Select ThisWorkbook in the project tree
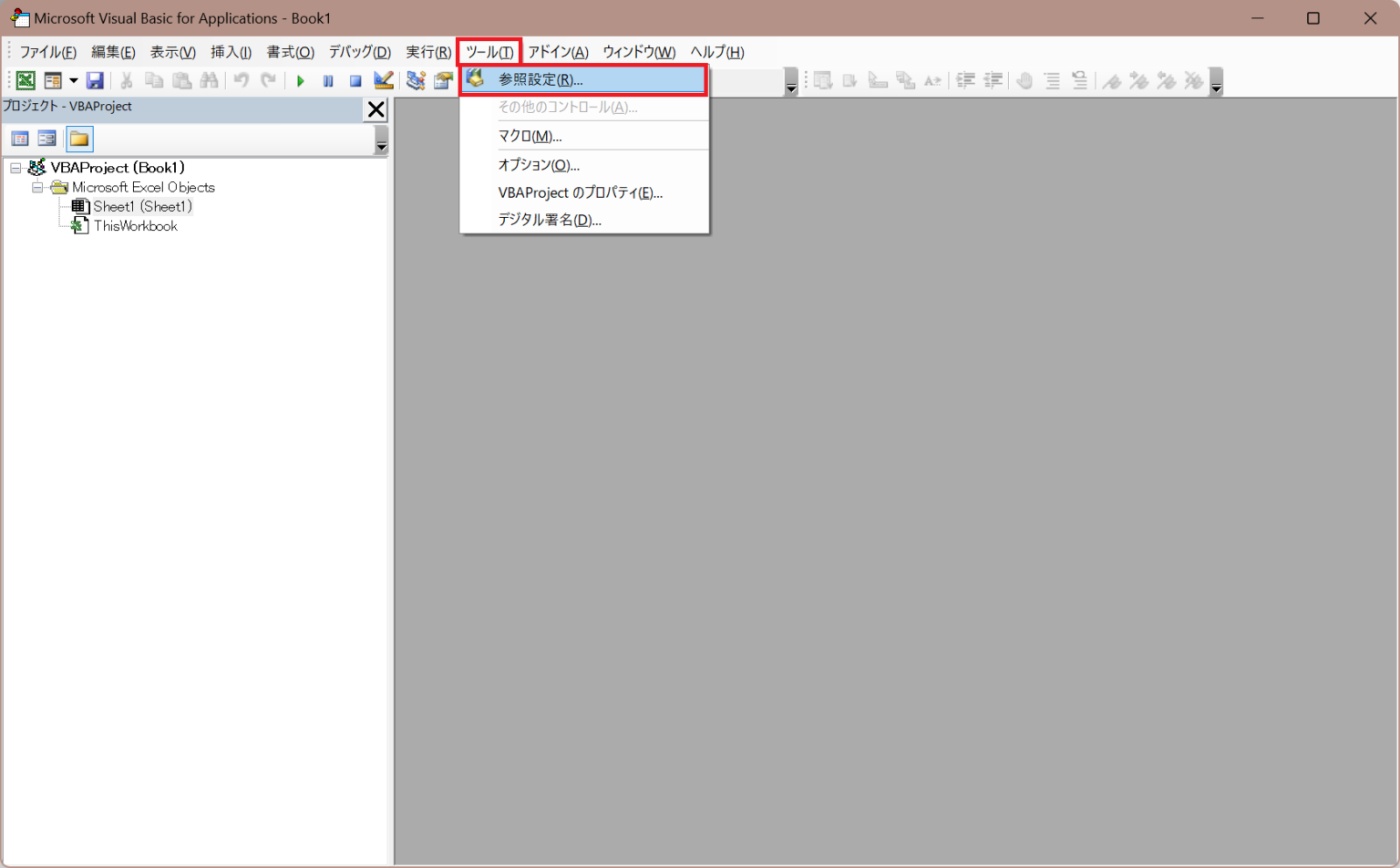This screenshot has width=1400, height=868. 135,225
